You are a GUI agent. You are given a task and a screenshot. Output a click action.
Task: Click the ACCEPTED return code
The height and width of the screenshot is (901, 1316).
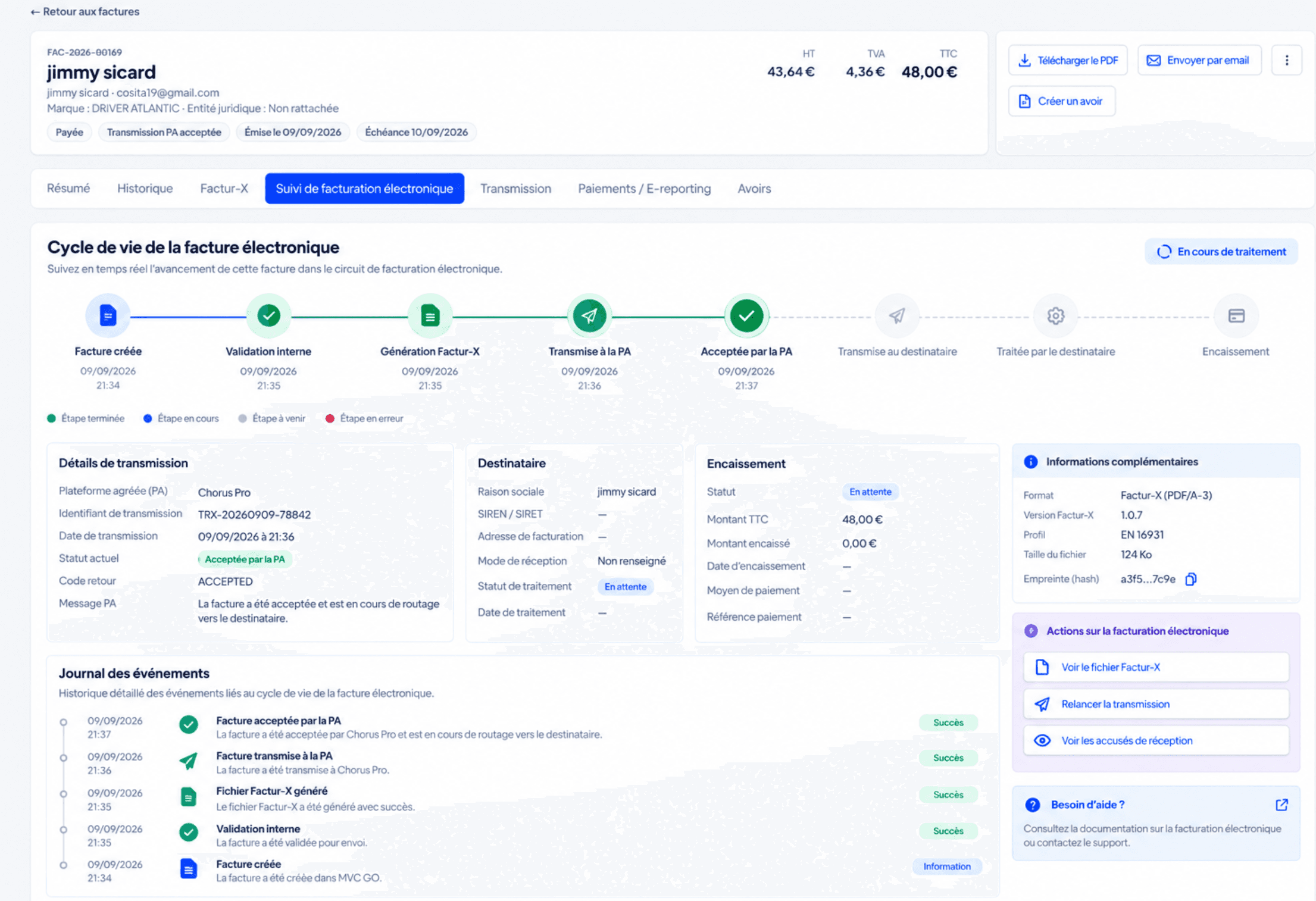pos(225,581)
